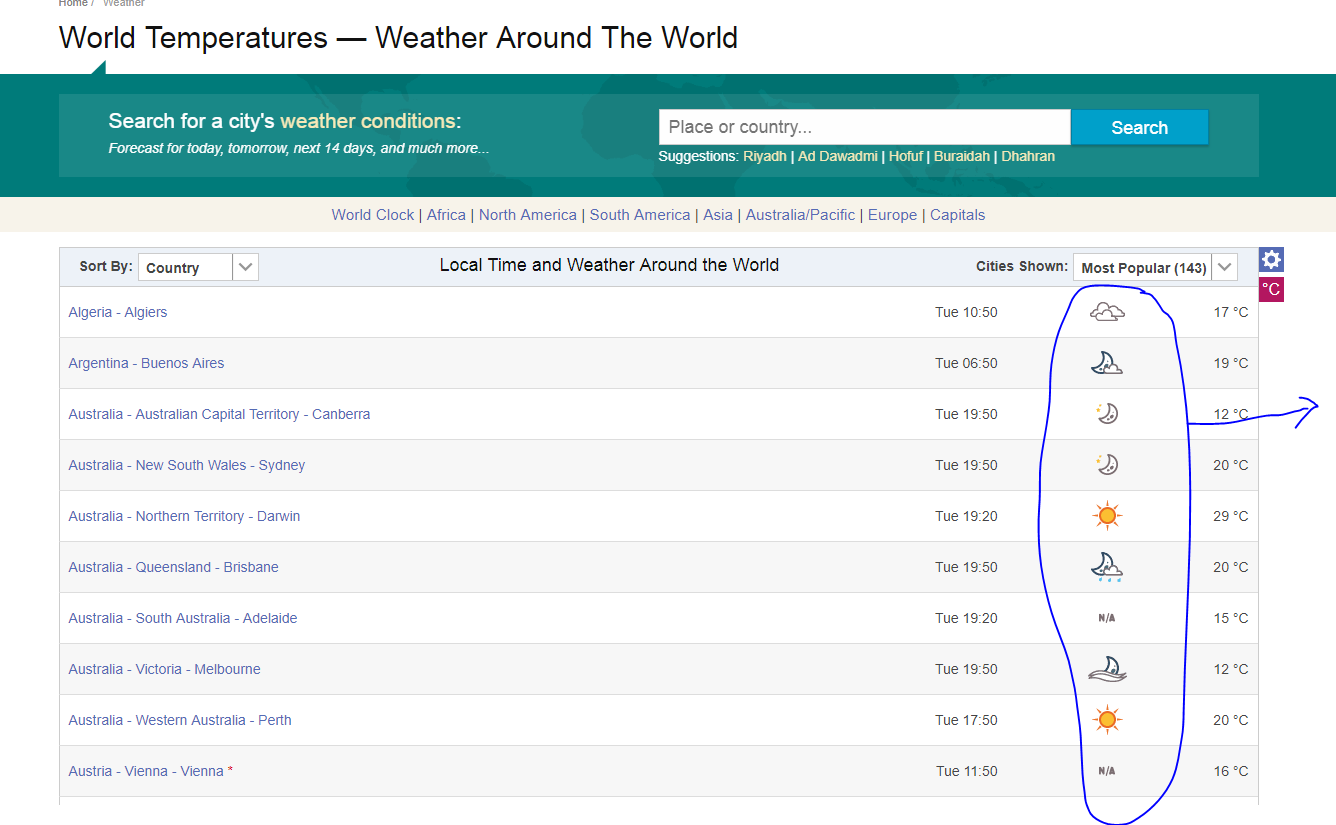Go to the Europe region link
This screenshot has height=825, width=1336.
coord(892,215)
